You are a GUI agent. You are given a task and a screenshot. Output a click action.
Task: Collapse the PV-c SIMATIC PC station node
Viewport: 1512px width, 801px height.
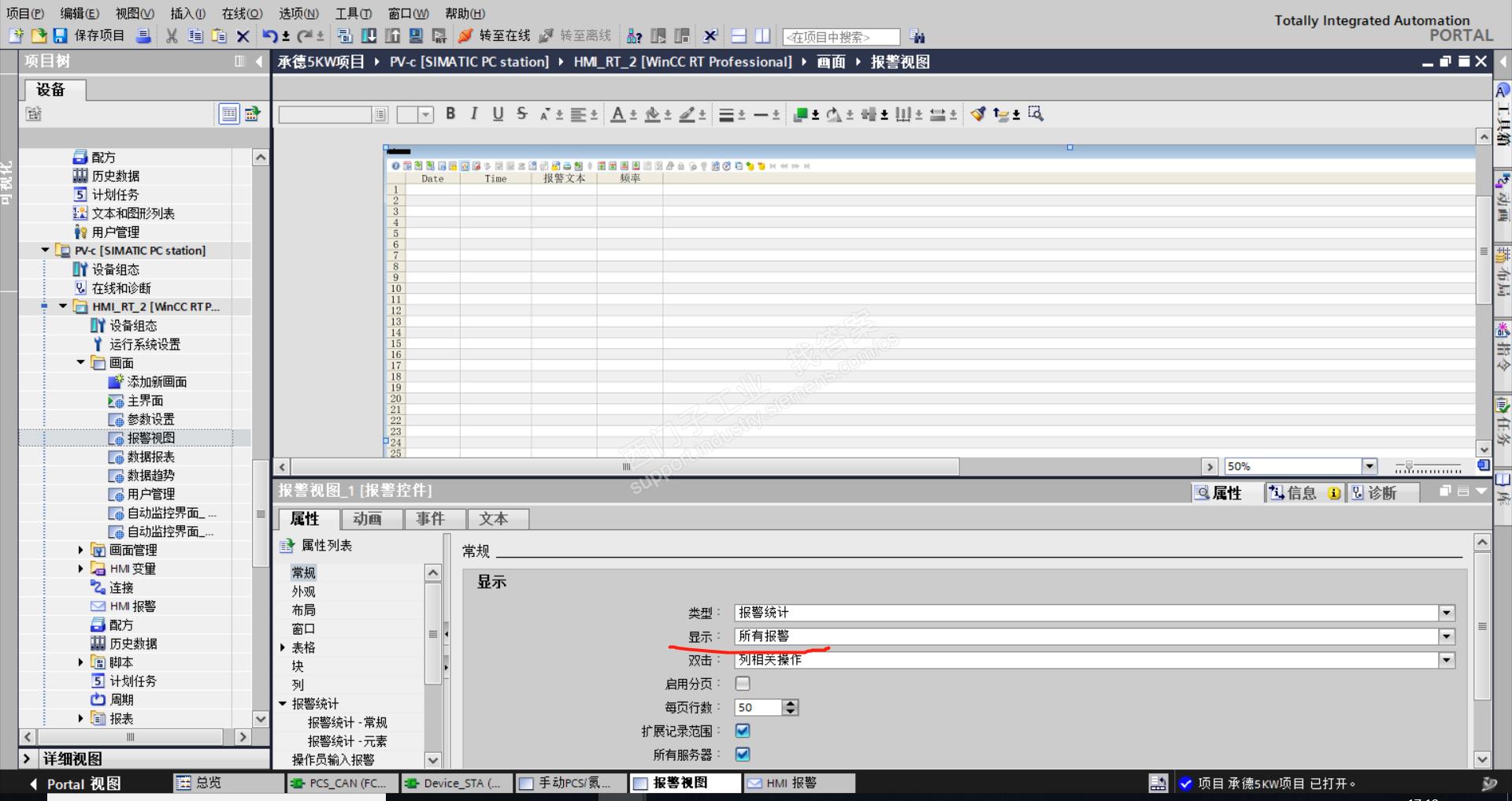point(45,250)
